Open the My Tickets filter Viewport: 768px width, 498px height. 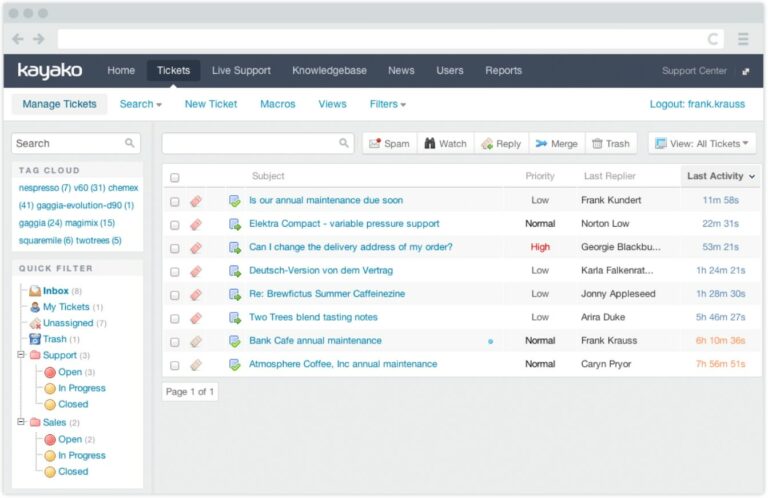point(66,307)
